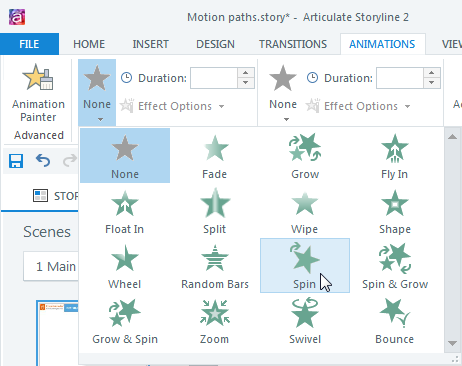Viewport: 462px width, 366px height.
Task: Decrease exit animation duration
Action: 432,83
